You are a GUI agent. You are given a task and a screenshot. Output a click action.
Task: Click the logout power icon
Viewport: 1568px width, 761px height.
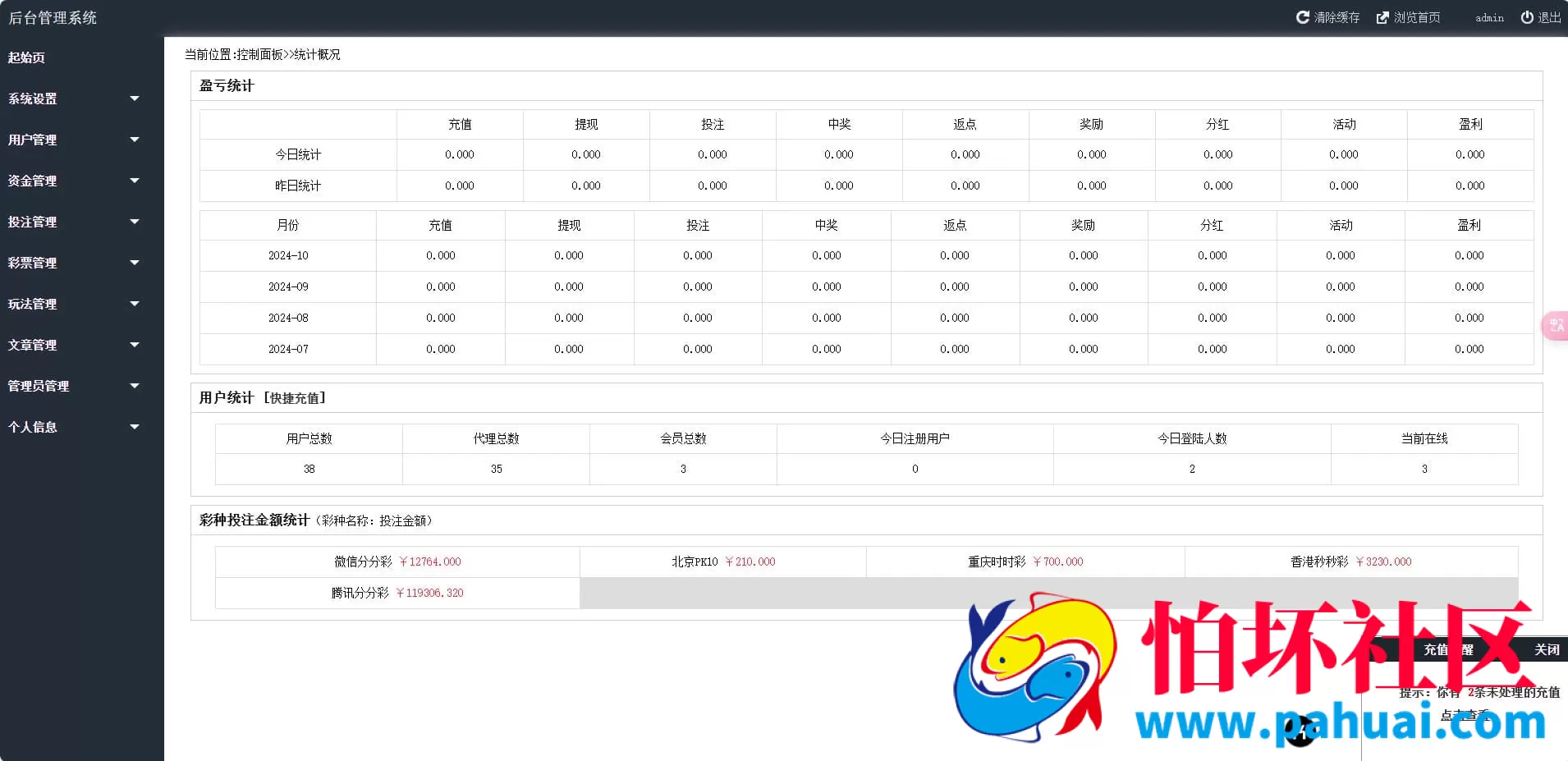pyautogui.click(x=1525, y=16)
